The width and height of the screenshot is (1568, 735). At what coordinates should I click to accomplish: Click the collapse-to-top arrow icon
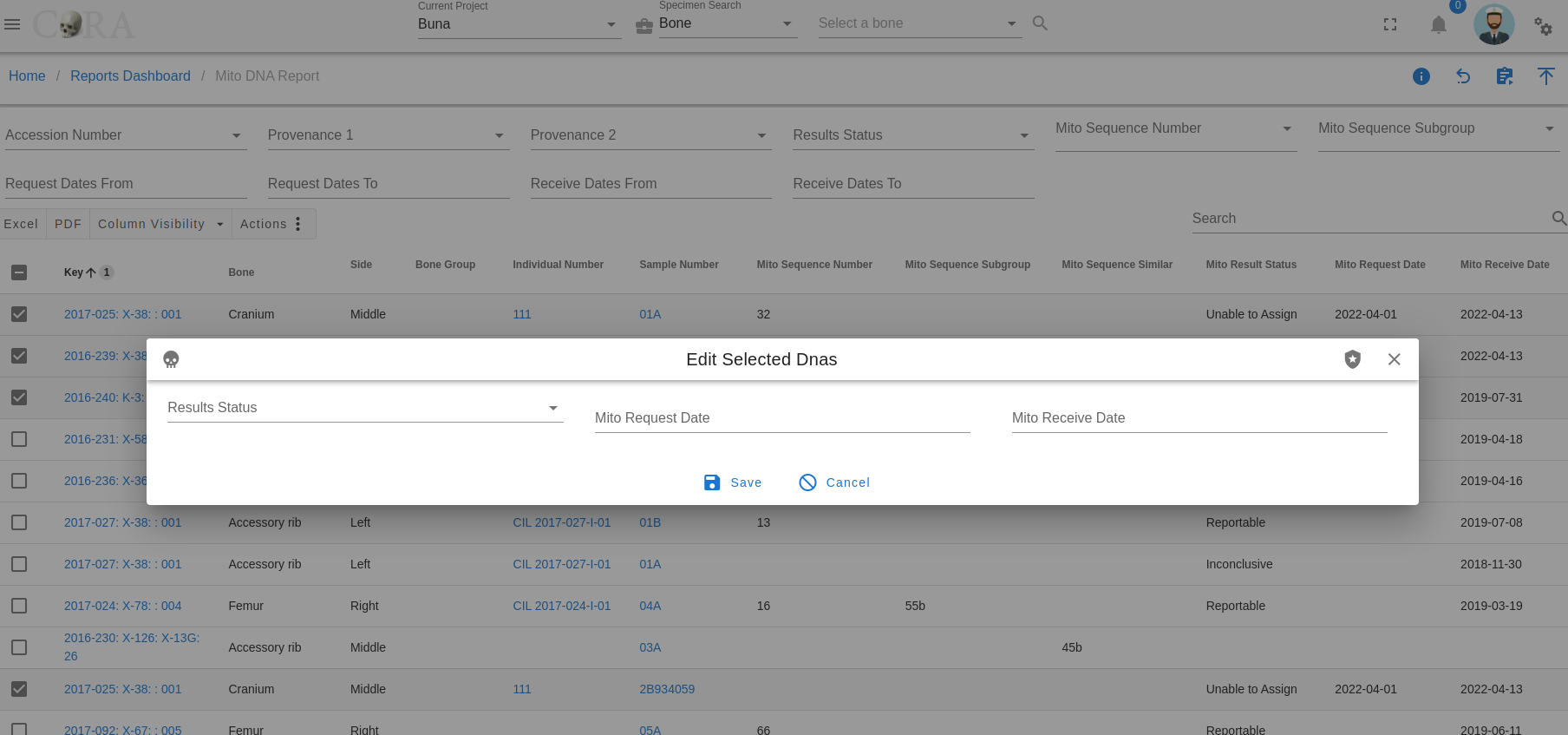pos(1546,76)
